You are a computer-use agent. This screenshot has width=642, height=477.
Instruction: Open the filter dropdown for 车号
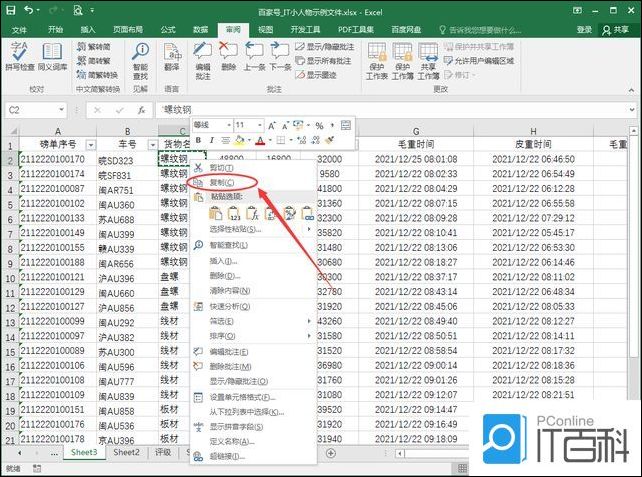[152, 145]
